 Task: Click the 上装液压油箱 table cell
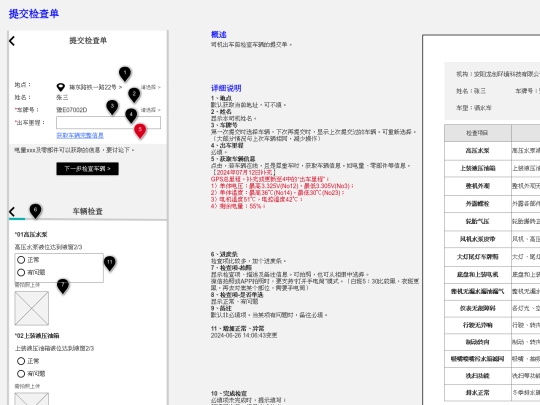(478, 168)
